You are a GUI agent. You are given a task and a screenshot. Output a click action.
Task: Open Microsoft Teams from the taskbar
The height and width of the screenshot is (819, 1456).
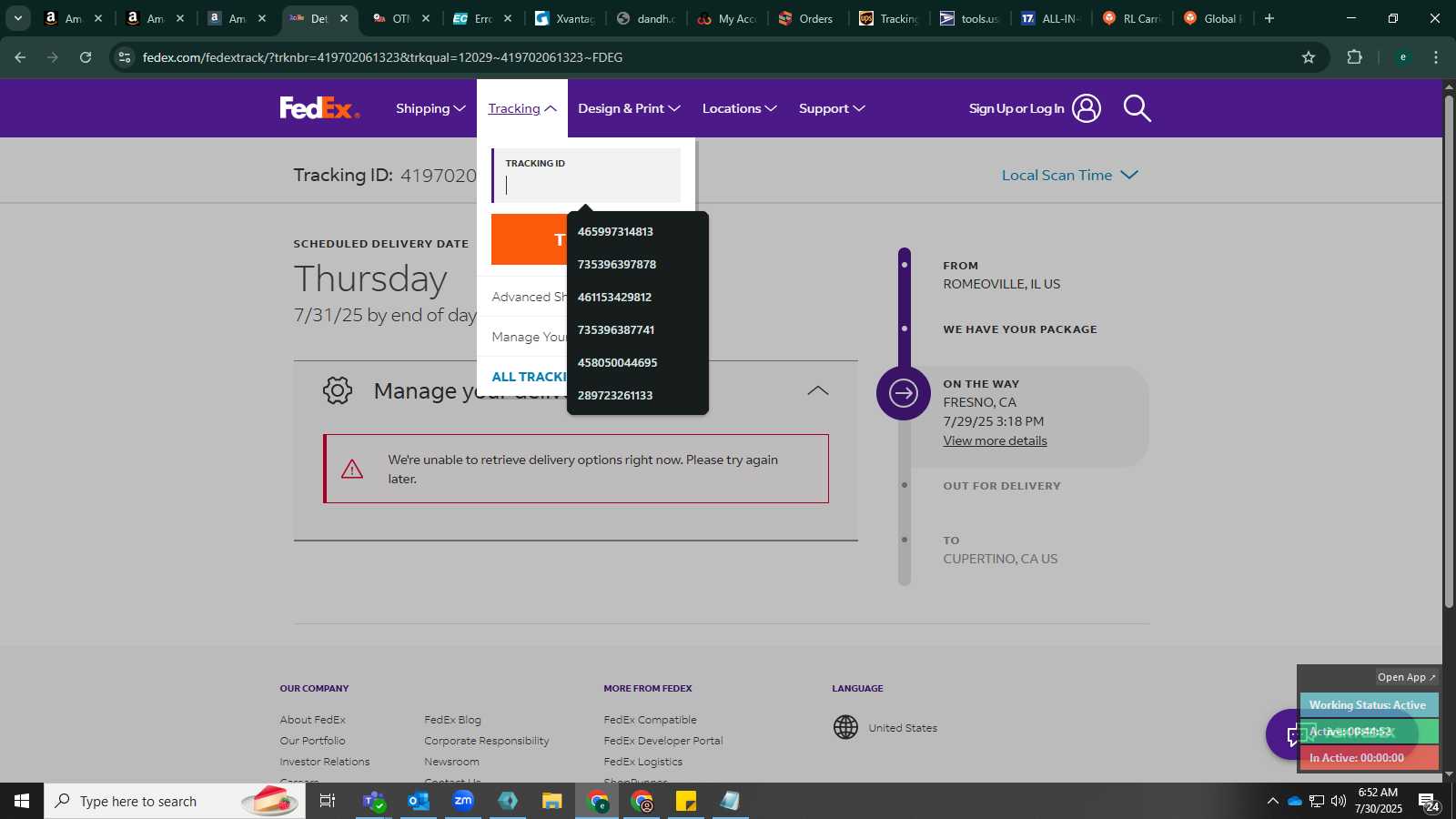[x=373, y=801]
